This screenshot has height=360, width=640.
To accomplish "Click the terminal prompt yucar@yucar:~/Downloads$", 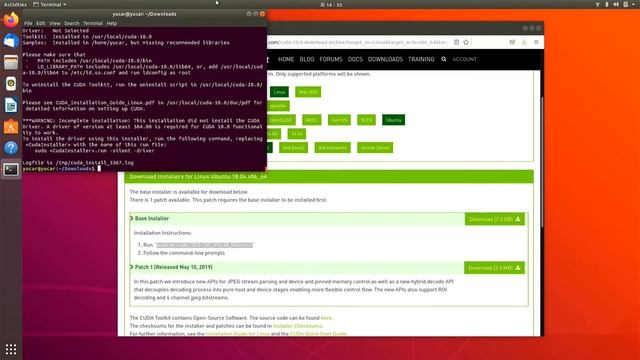I will (58, 169).
